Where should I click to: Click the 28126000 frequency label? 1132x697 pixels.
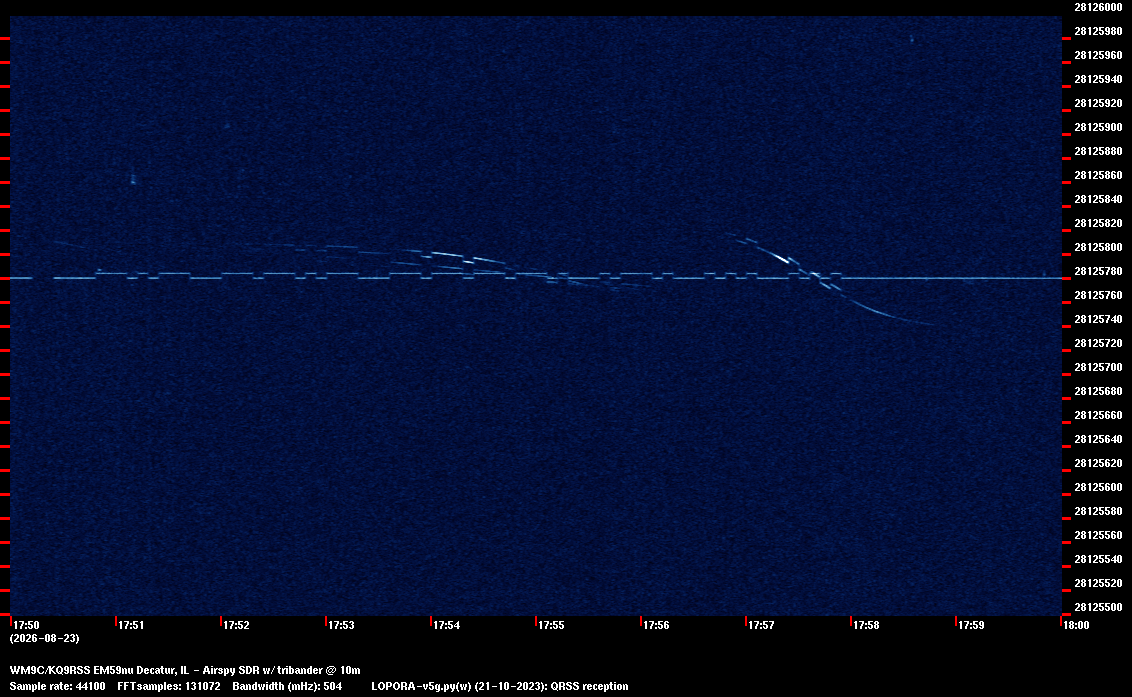(x=1098, y=7)
